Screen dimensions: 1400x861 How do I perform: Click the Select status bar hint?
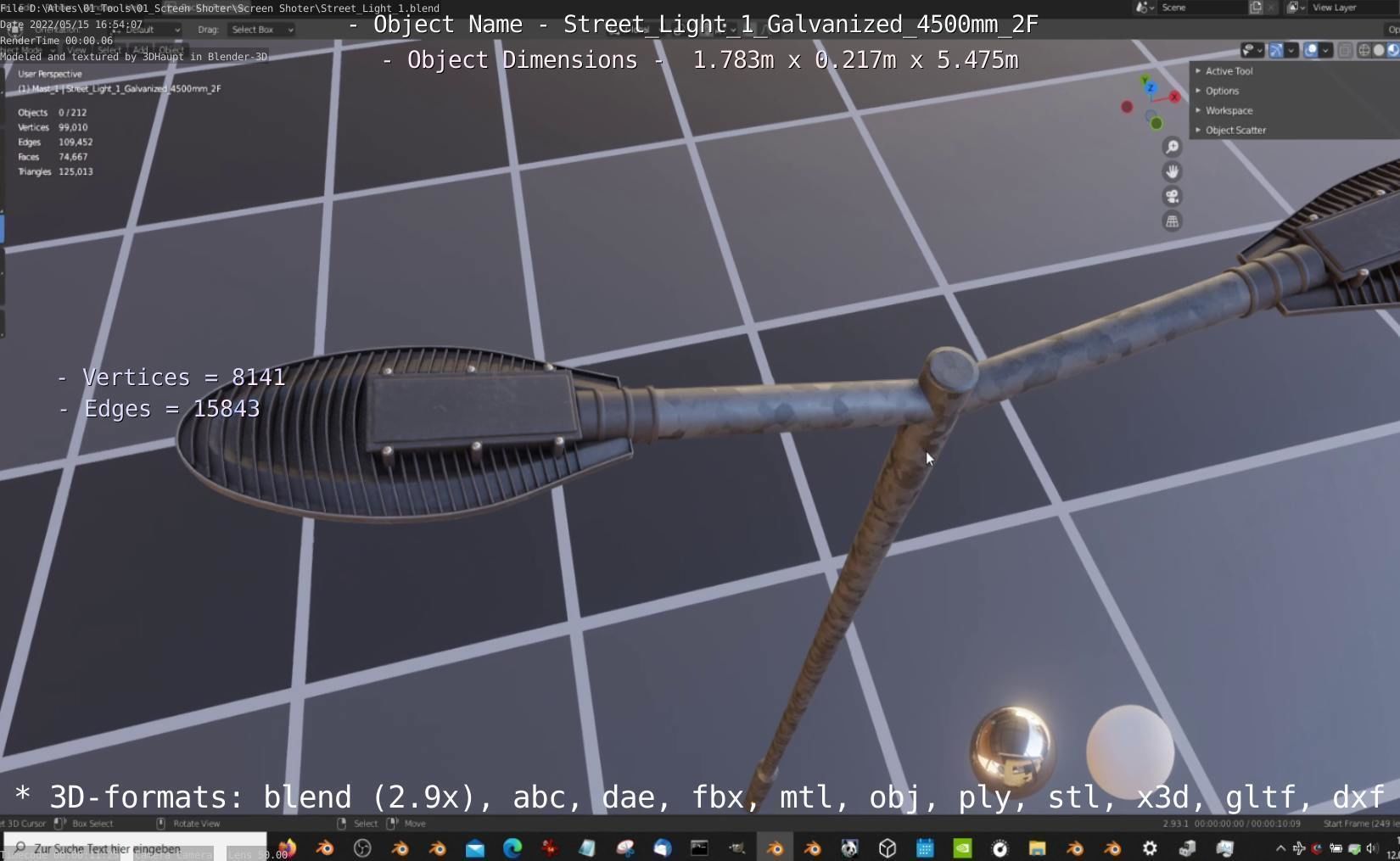(357, 823)
